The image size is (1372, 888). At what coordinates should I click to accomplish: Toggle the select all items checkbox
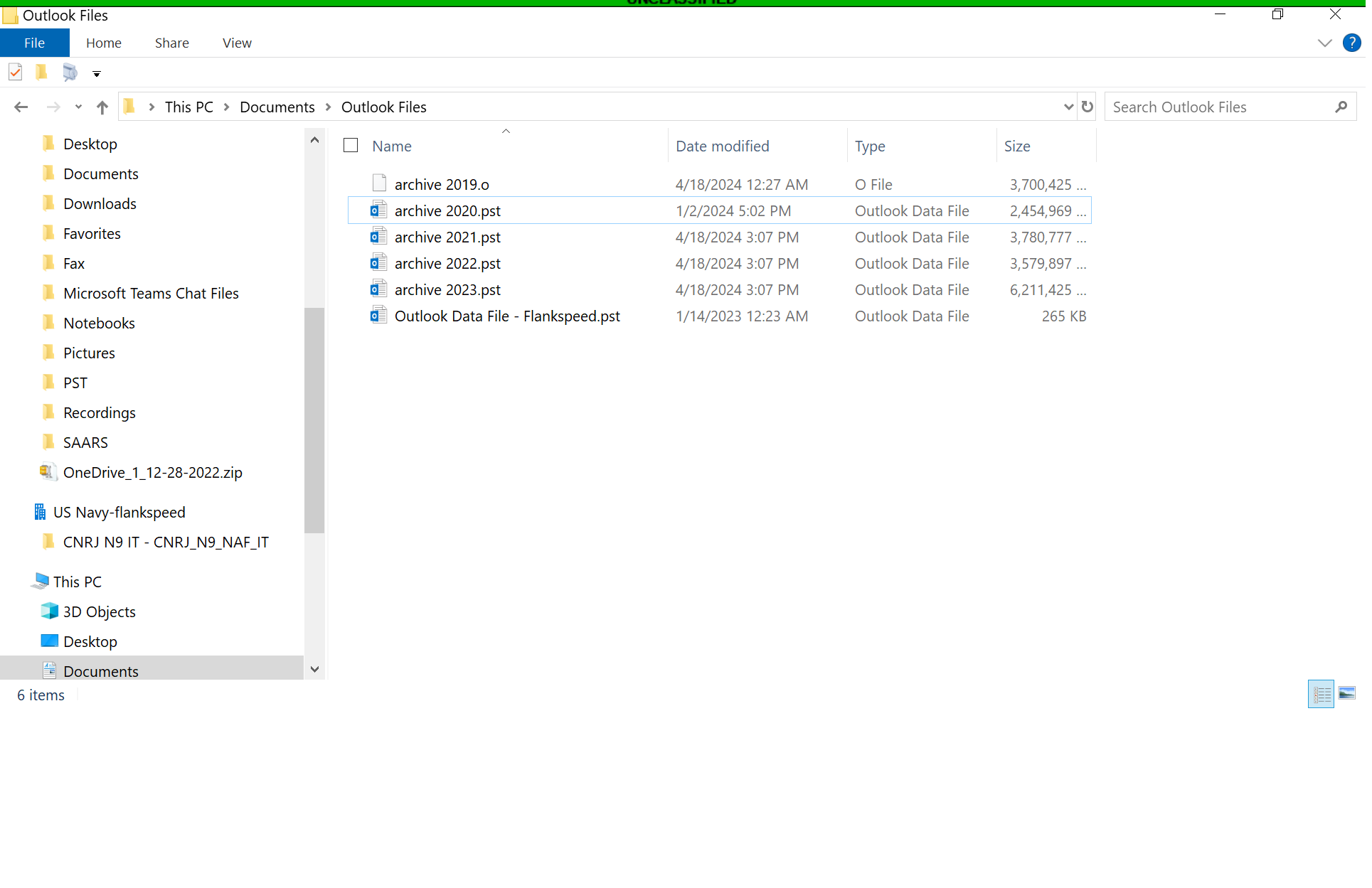click(x=352, y=146)
